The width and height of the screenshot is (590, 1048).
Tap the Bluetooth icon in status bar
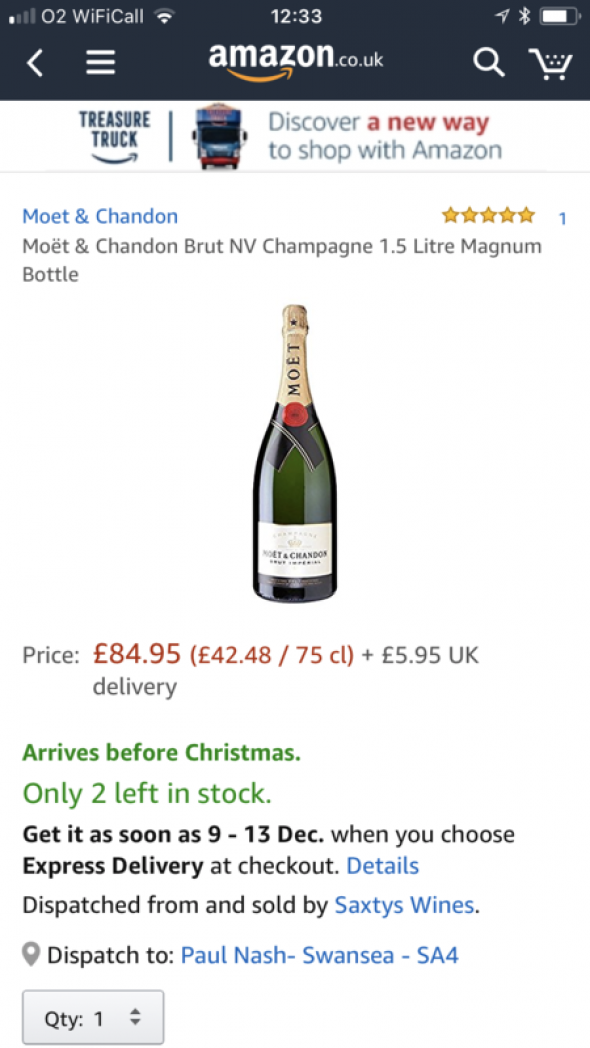pos(524,15)
